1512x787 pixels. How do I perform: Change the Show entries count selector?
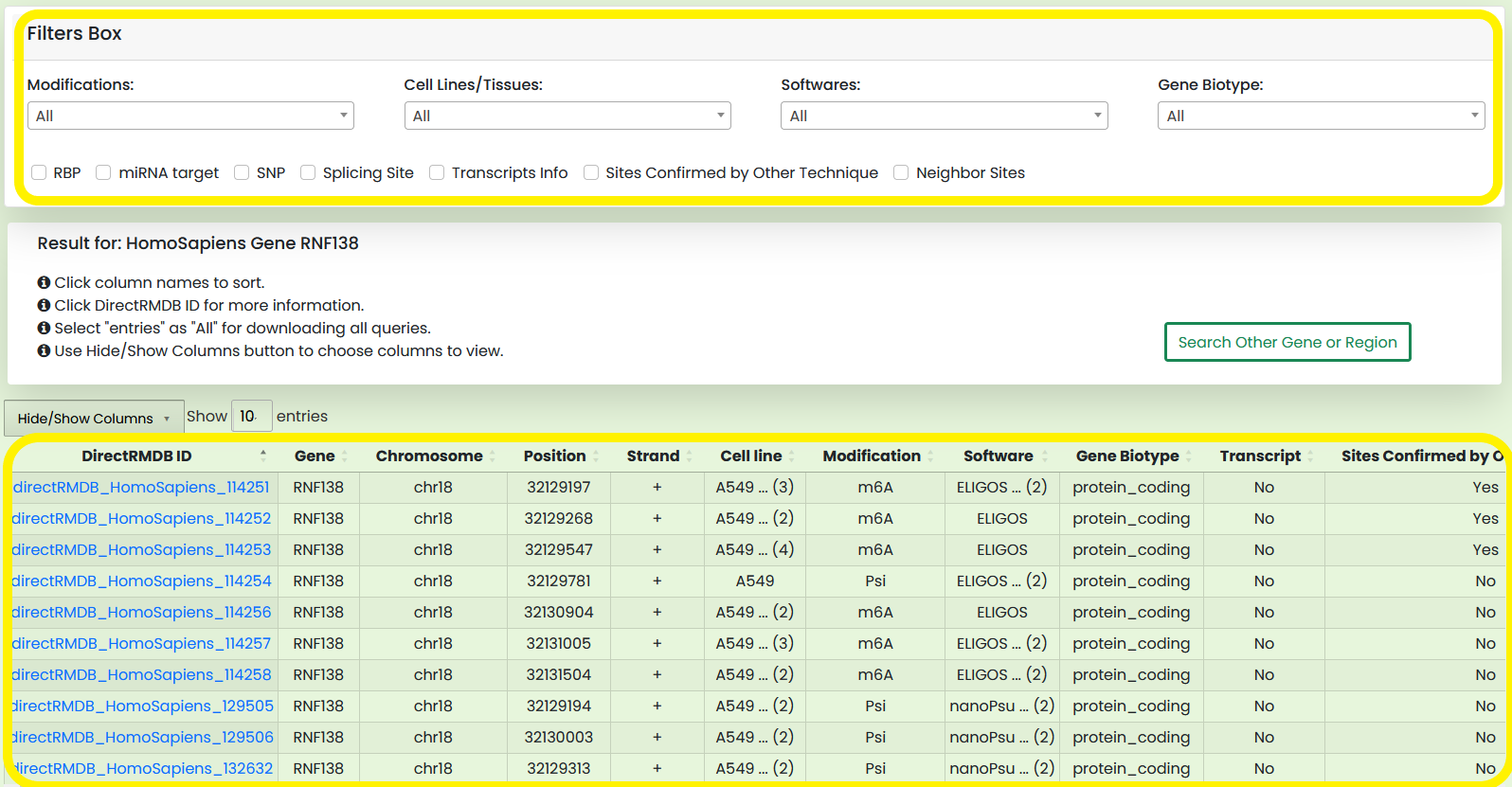(x=252, y=416)
